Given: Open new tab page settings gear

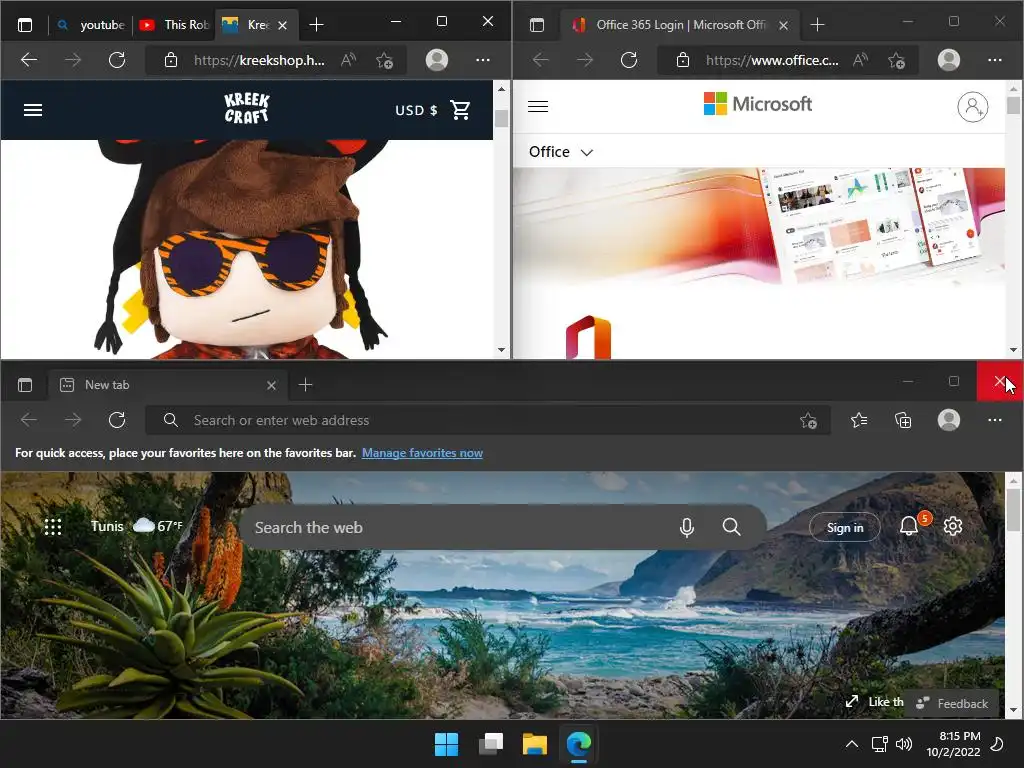Looking at the screenshot, I should coord(953,526).
